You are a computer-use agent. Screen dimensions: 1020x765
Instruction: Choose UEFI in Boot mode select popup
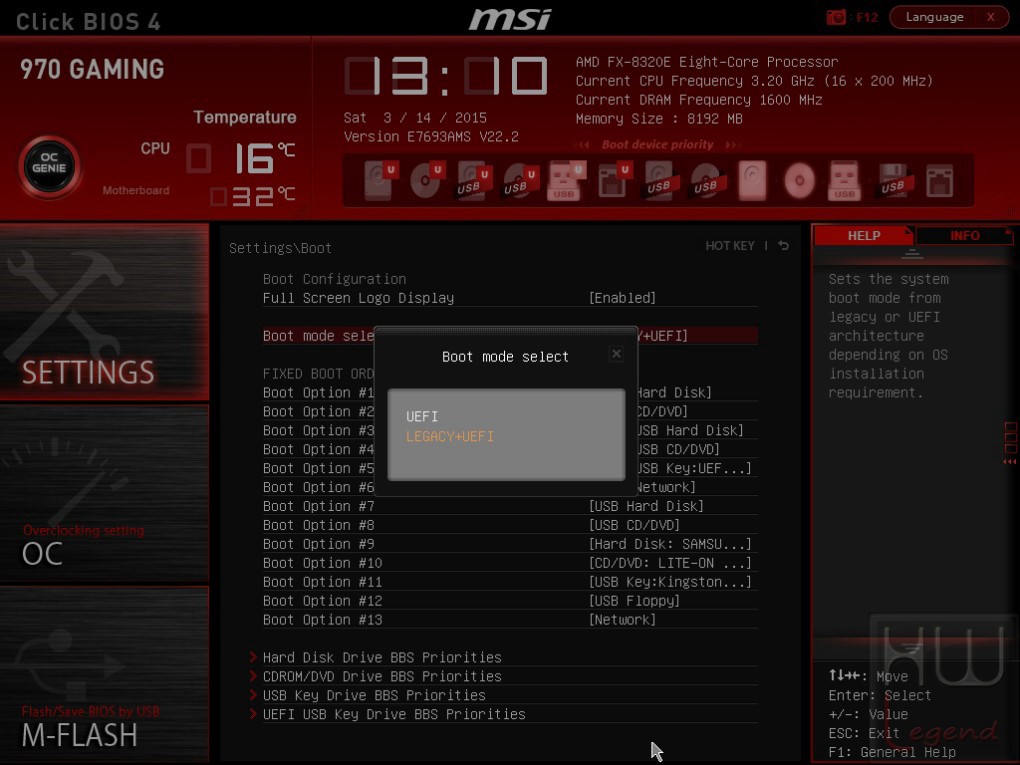(x=422, y=416)
